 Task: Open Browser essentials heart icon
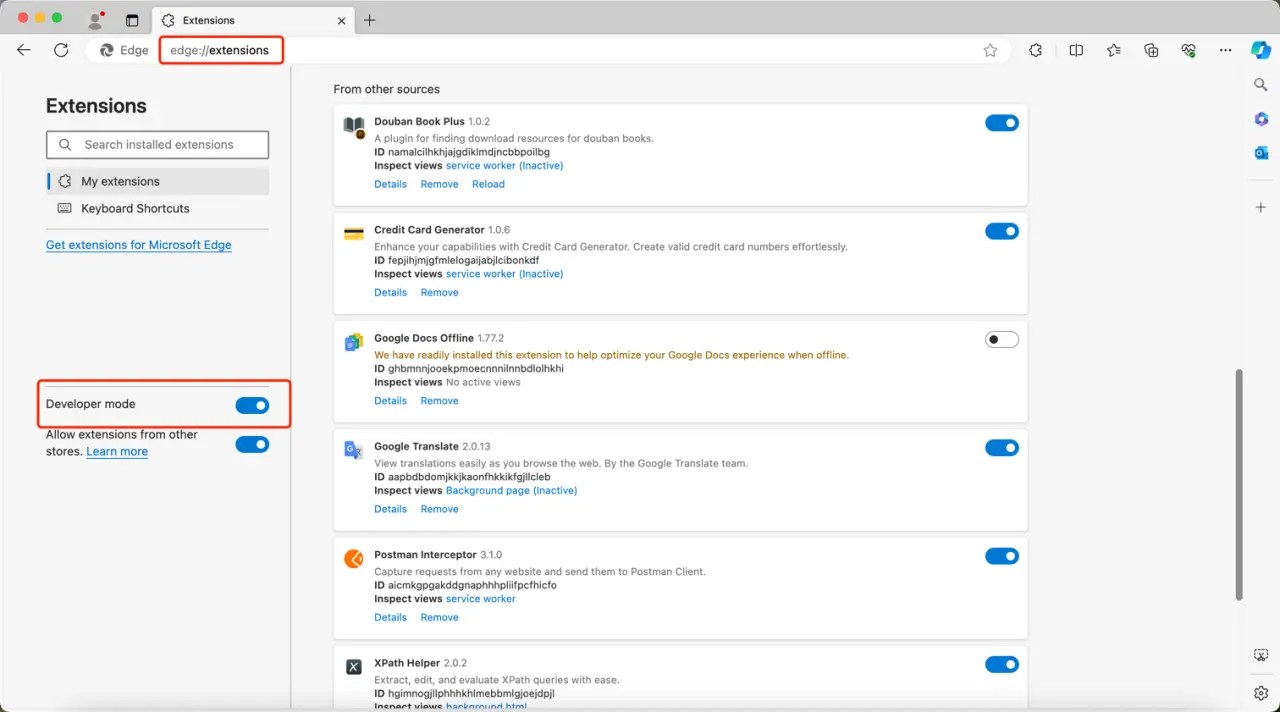(x=1188, y=50)
